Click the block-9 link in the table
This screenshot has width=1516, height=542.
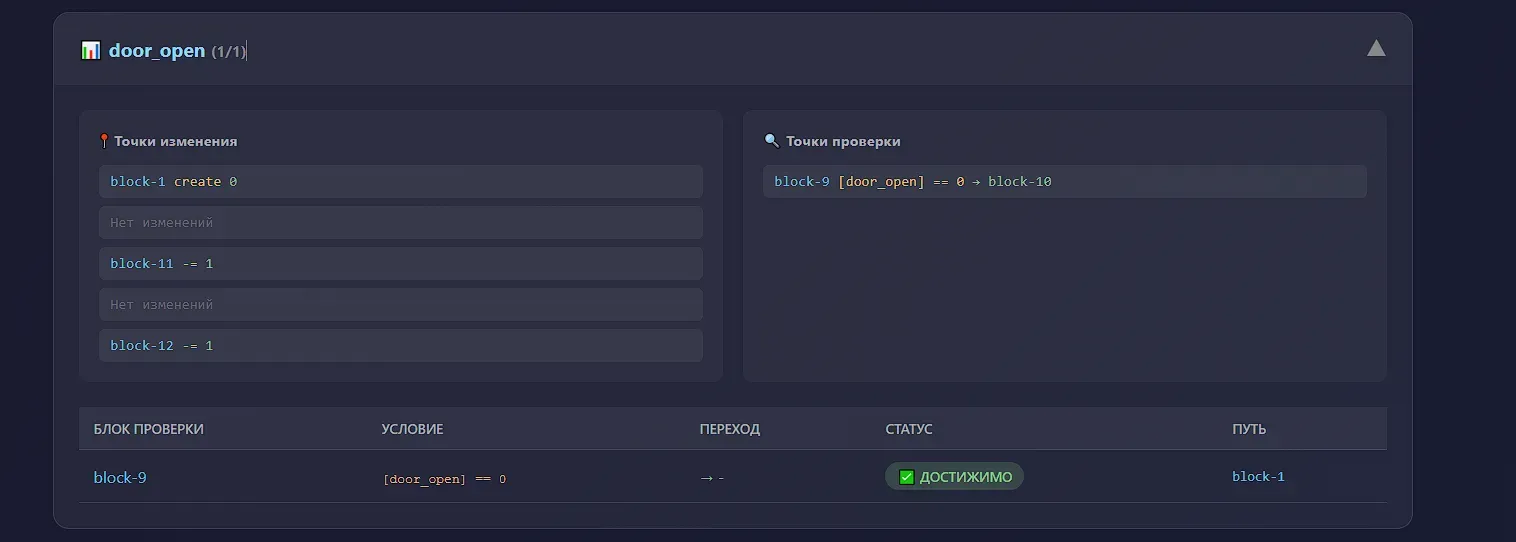120,478
